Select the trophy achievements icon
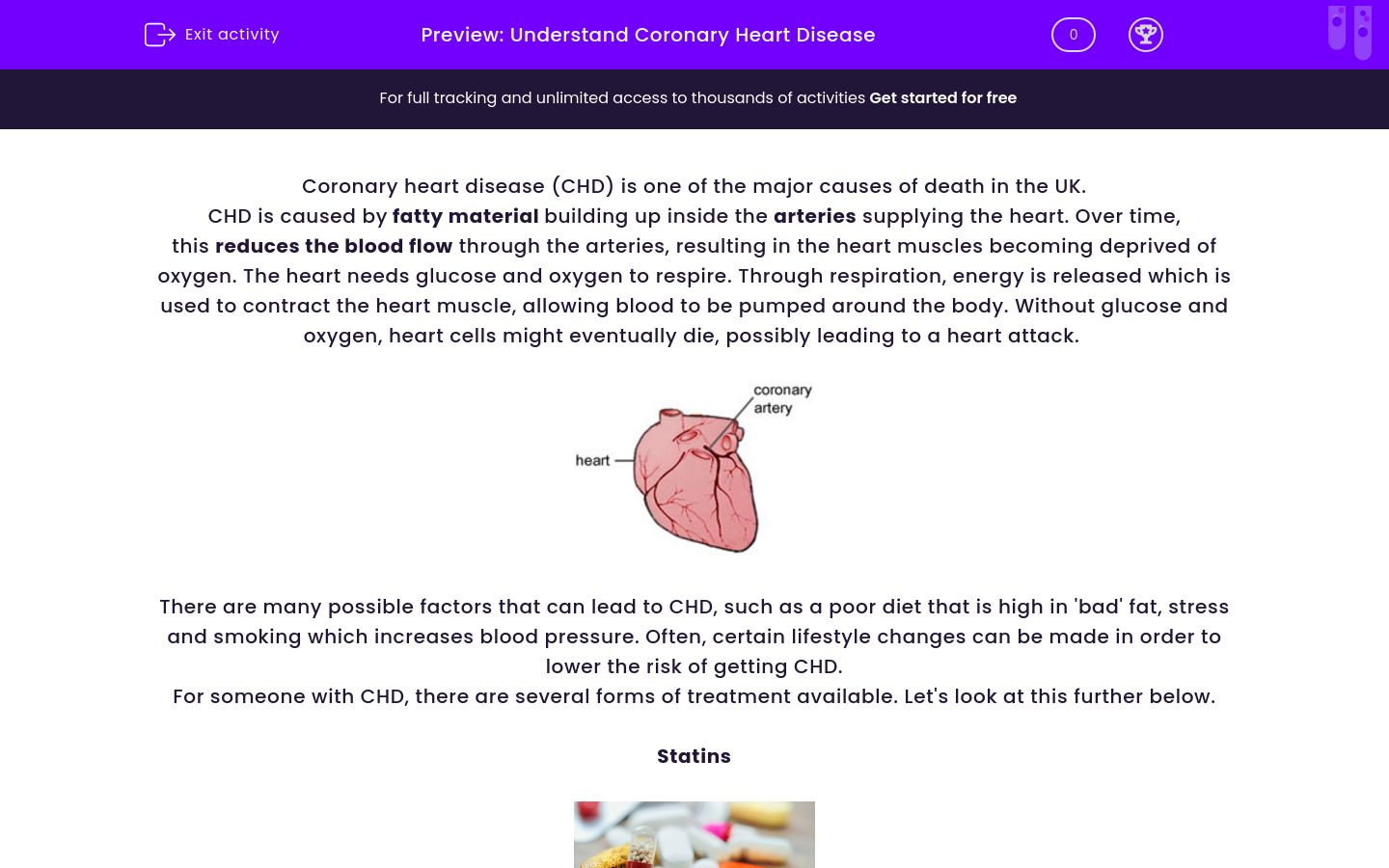Screen dimensions: 1389x868 click(1146, 35)
